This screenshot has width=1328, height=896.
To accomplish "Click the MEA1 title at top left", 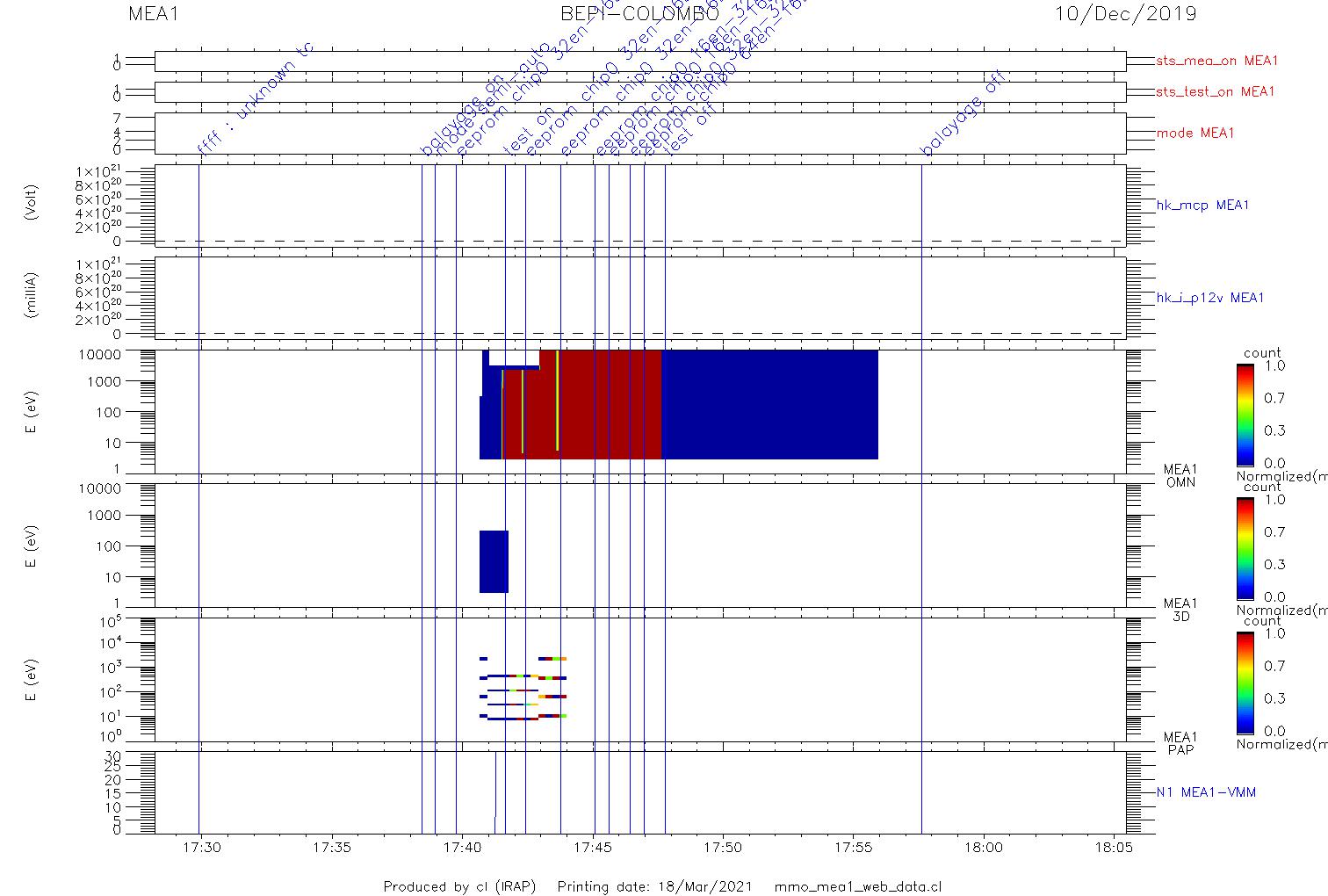I will pos(154,14).
